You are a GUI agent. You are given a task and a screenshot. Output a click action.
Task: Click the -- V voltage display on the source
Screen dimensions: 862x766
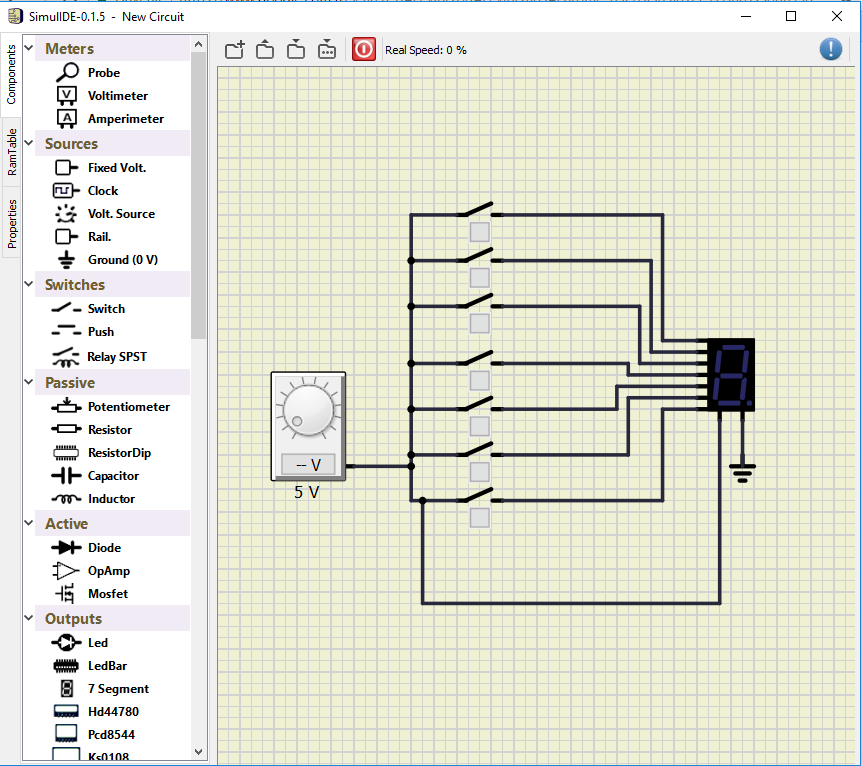[307, 464]
